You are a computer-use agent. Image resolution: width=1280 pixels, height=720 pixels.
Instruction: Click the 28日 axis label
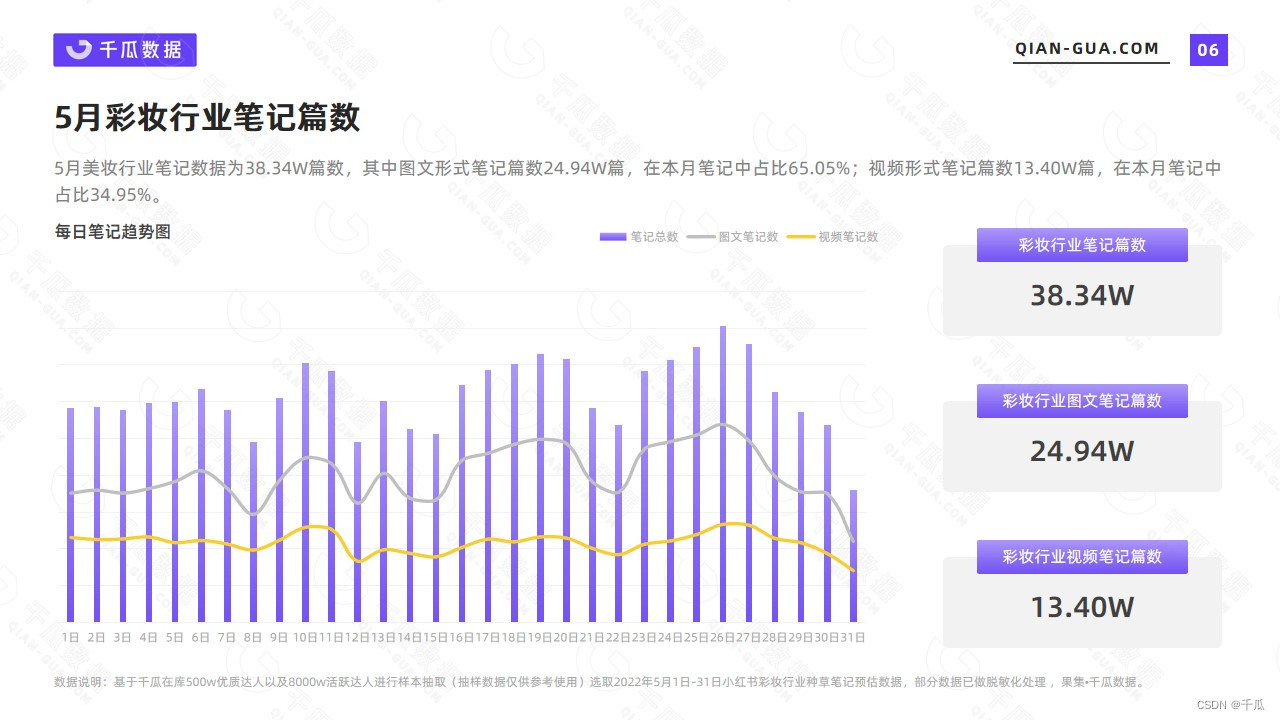coord(775,637)
